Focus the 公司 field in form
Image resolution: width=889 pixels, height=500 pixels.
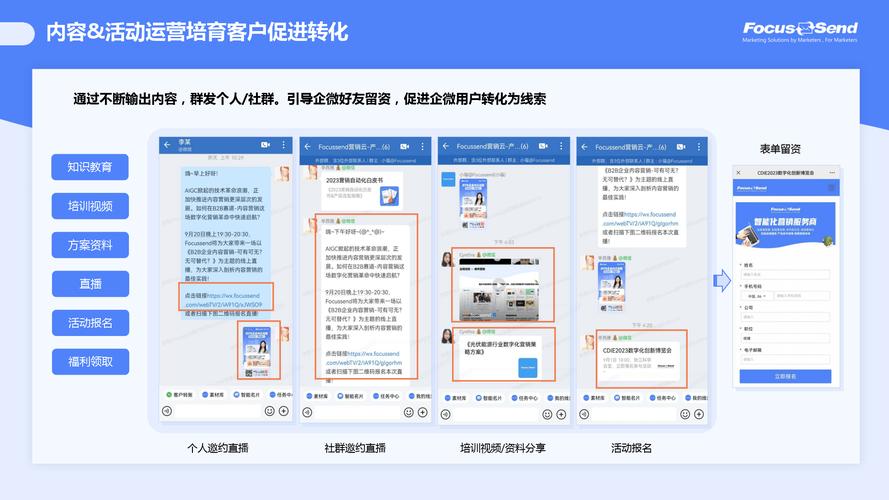[786, 317]
